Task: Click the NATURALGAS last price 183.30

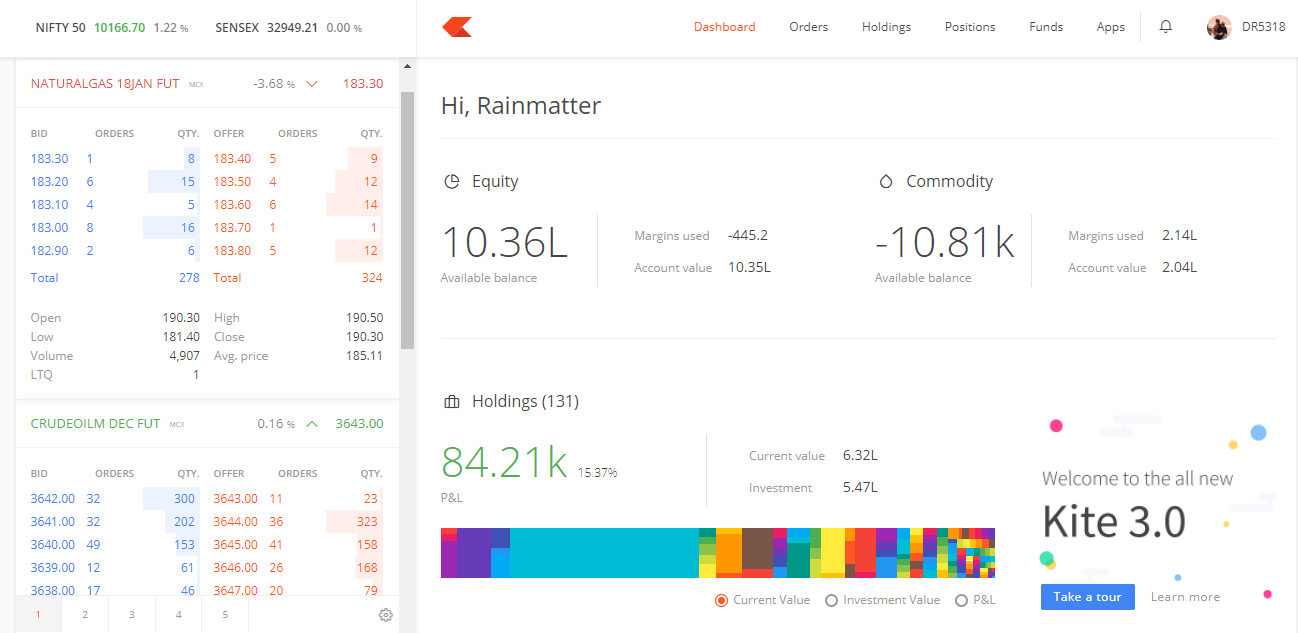Action: click(363, 84)
